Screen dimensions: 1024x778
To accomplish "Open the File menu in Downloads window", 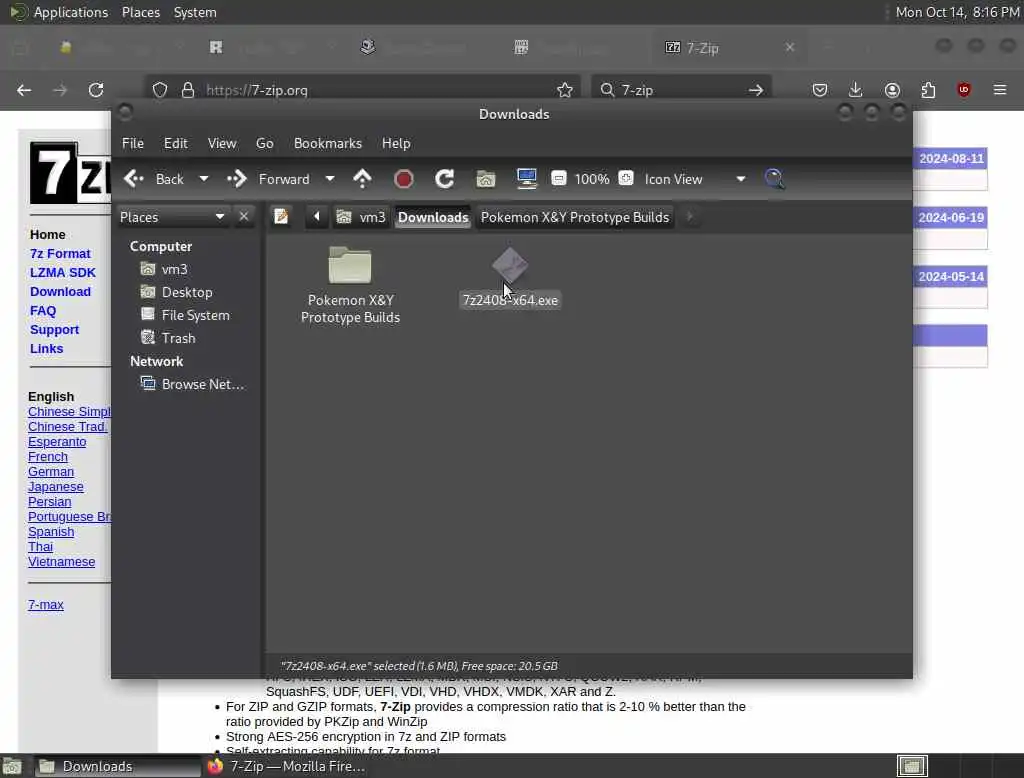I will click(x=133, y=143).
